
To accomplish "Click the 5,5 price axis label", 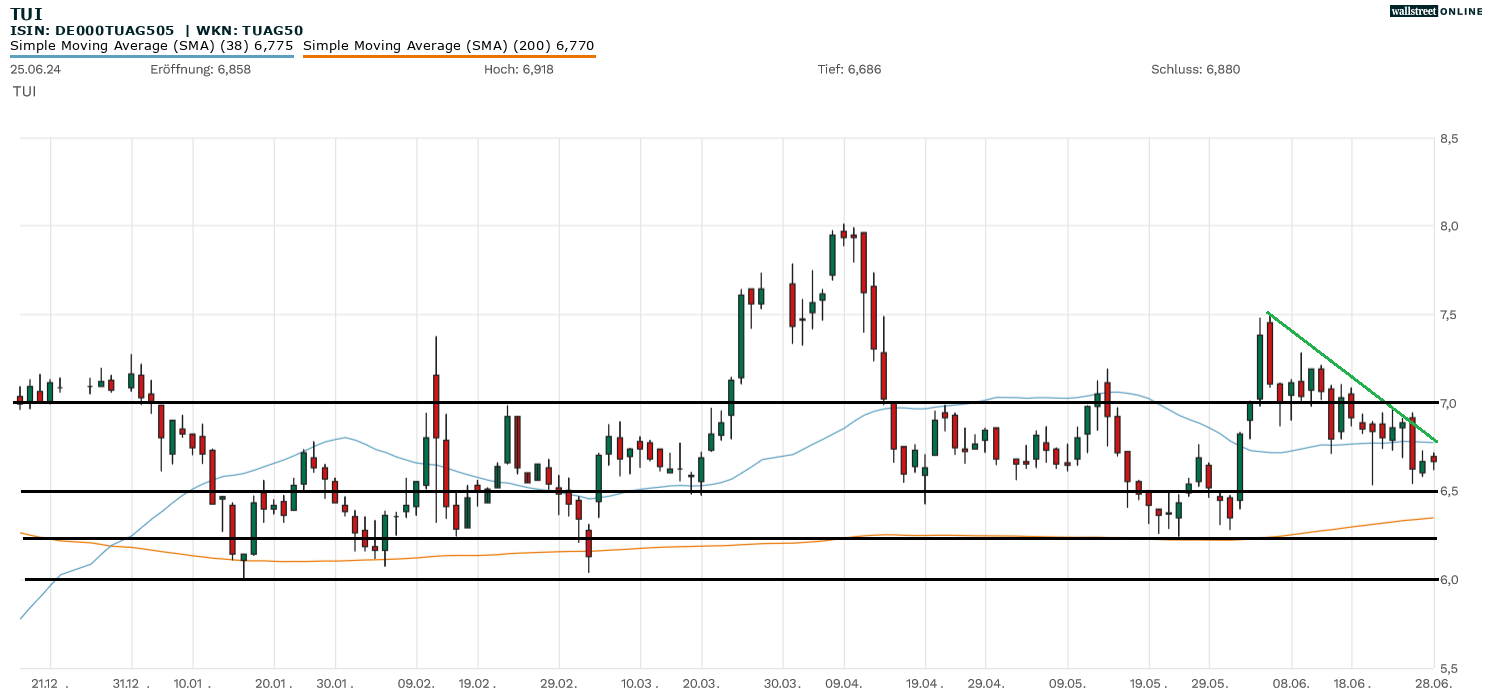I will (x=1448, y=668).
